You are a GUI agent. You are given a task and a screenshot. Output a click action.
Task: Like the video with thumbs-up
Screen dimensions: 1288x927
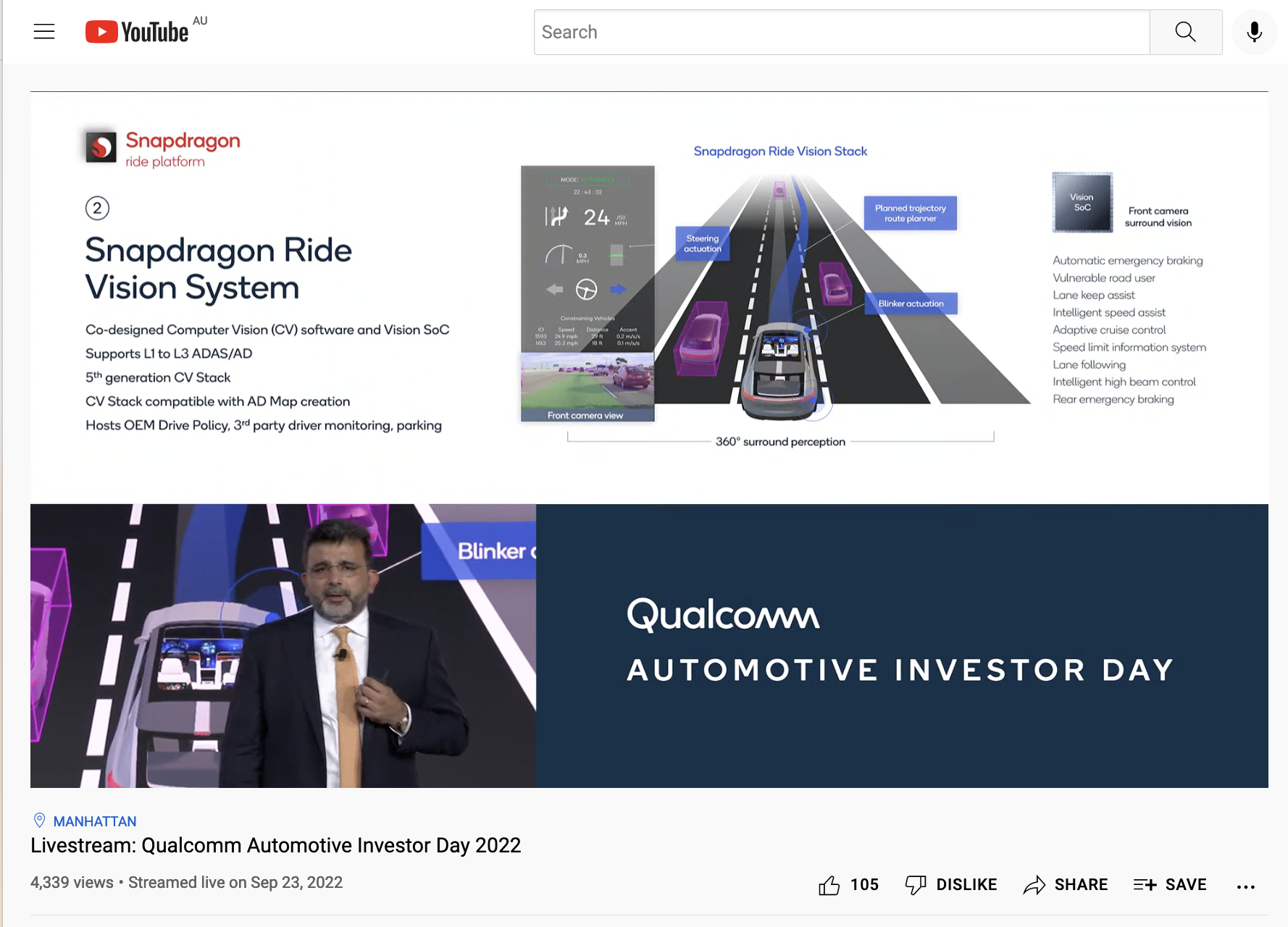pos(829,885)
